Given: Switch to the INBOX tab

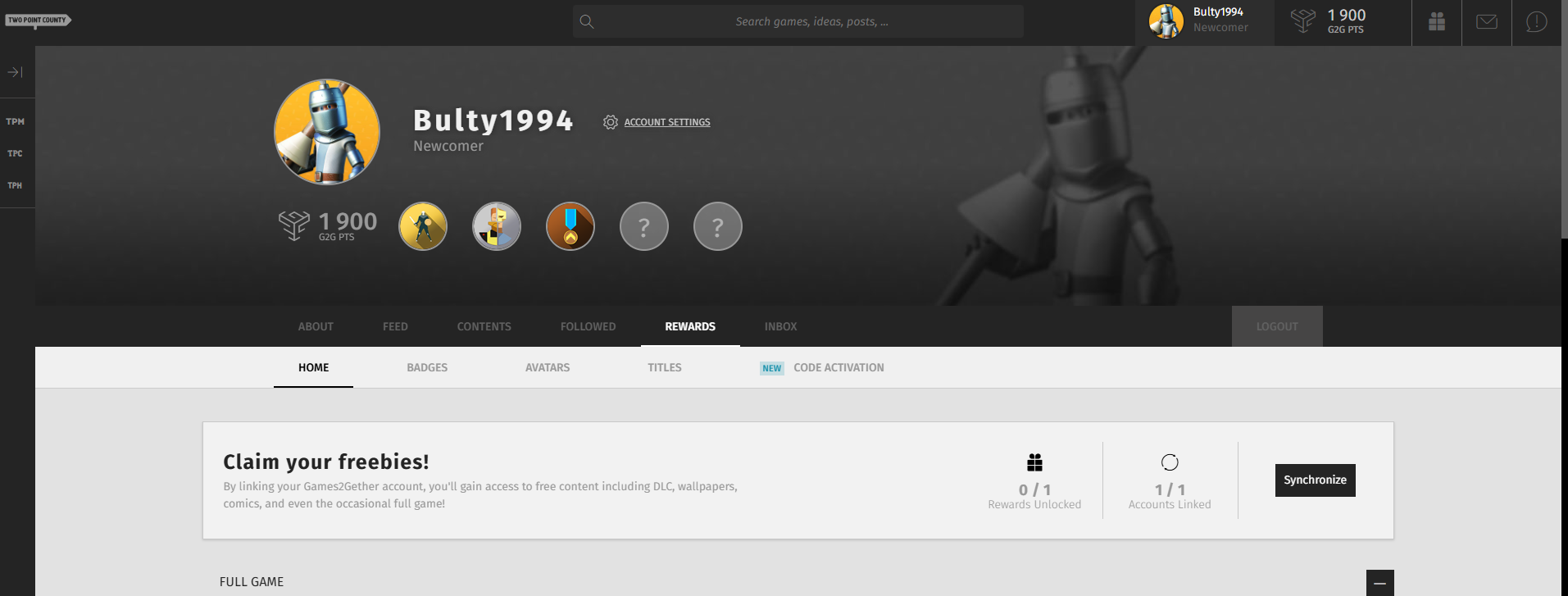Looking at the screenshot, I should coord(781,326).
